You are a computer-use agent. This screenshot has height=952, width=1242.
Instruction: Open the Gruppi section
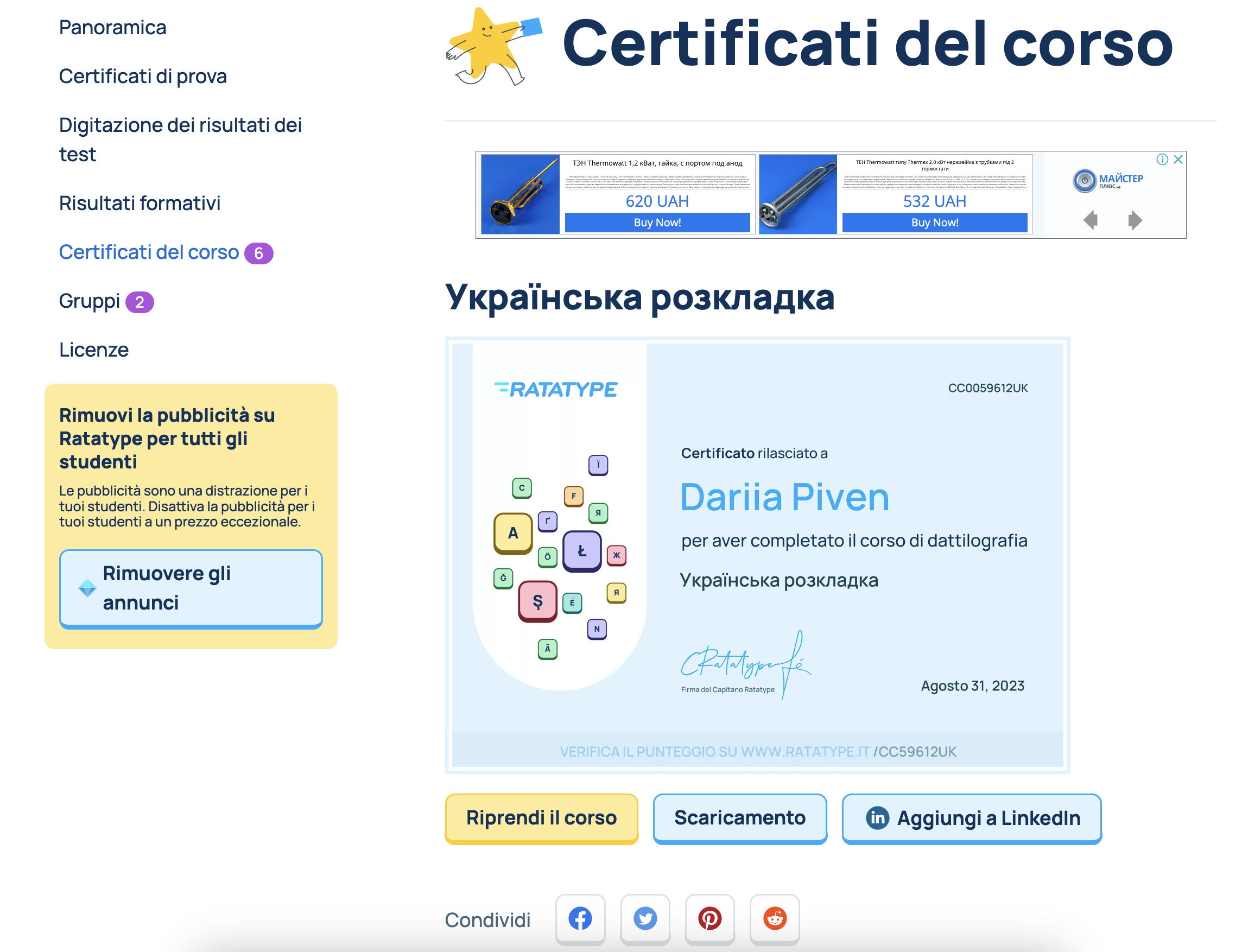(90, 301)
